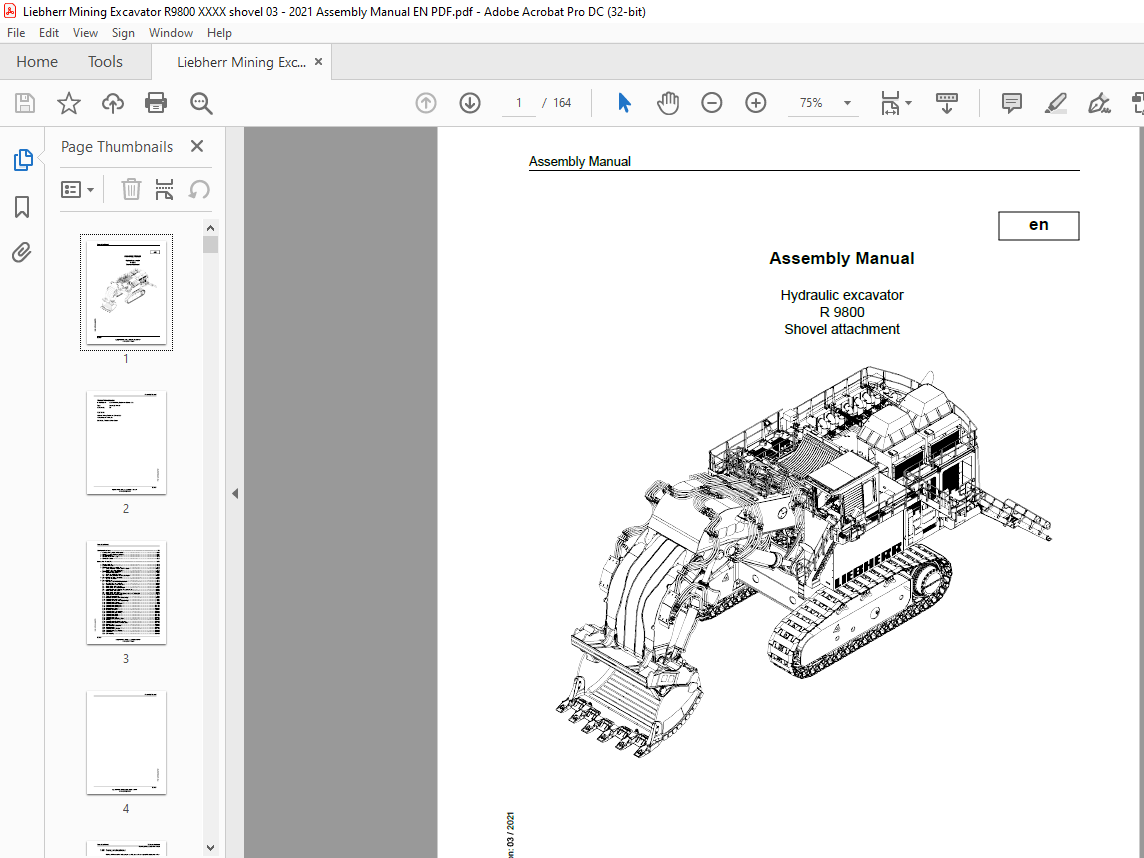1144x858 pixels.
Task: Click the print pages thumbnail icon
Action: coord(164,190)
